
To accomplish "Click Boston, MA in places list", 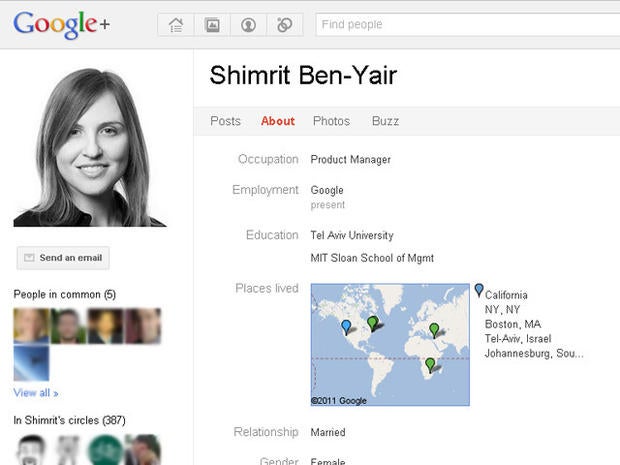I will tap(513, 324).
